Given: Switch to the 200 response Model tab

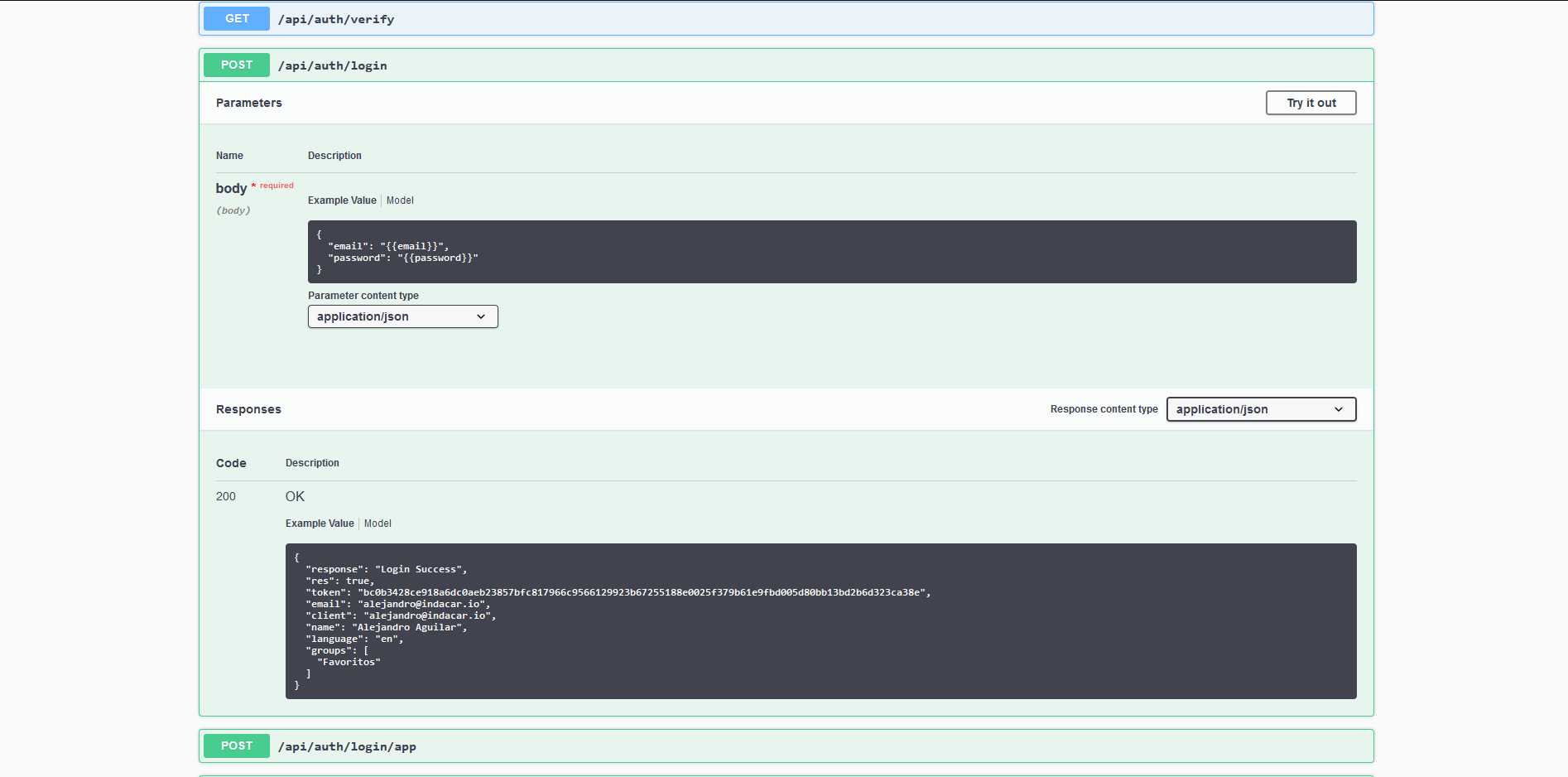Looking at the screenshot, I should tap(378, 524).
